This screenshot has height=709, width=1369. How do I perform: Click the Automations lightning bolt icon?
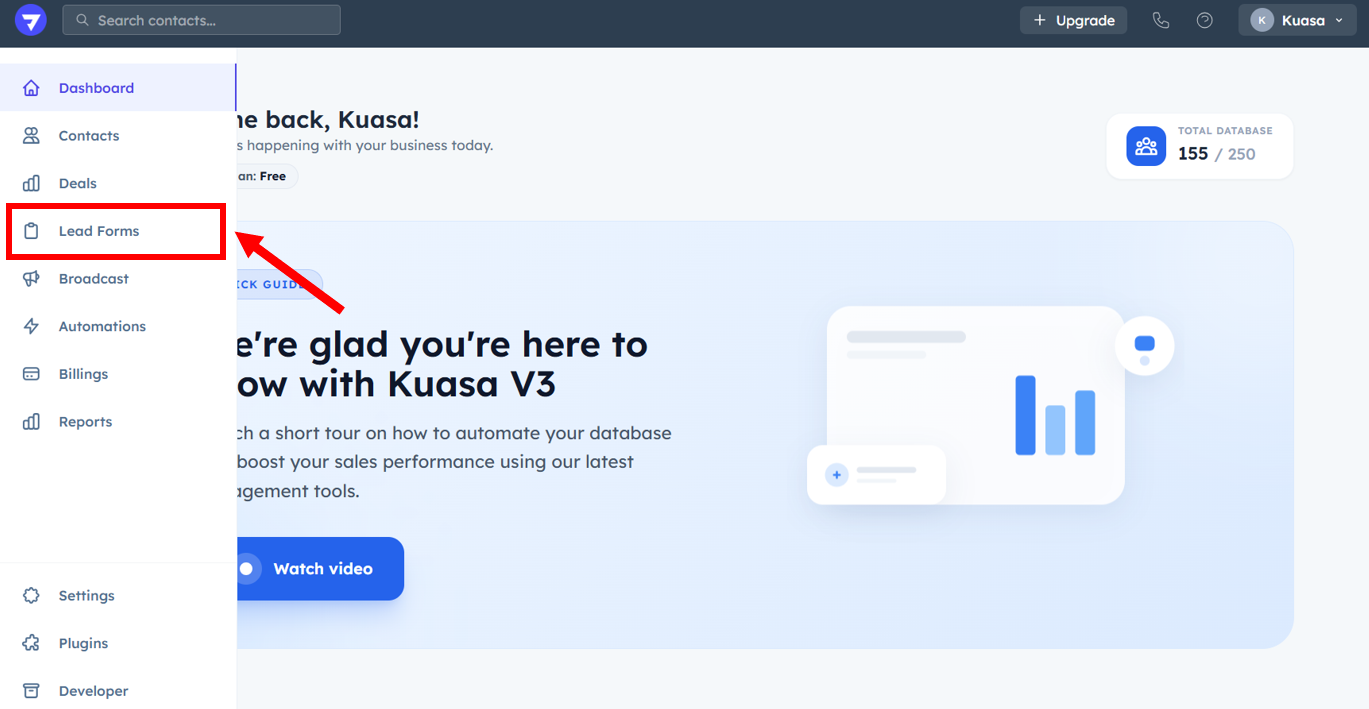pos(31,326)
